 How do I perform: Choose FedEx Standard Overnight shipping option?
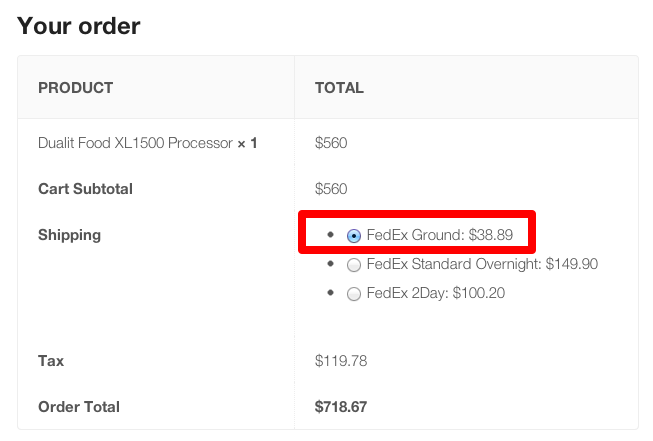click(x=353, y=265)
